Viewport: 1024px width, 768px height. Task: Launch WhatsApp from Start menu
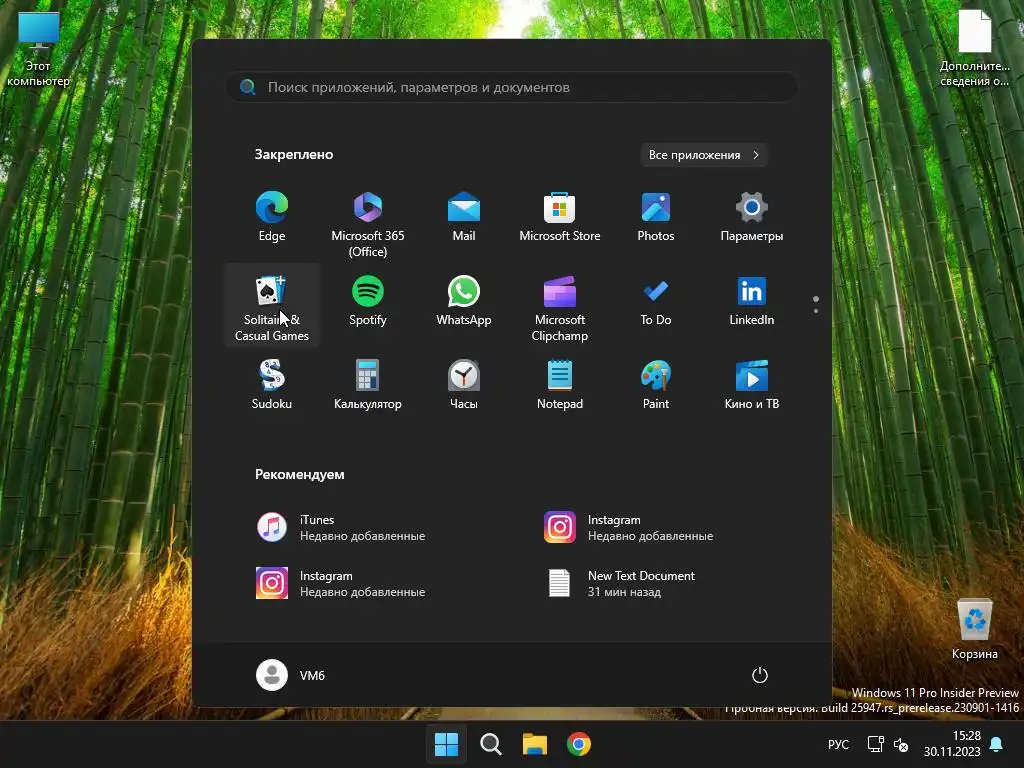464,301
